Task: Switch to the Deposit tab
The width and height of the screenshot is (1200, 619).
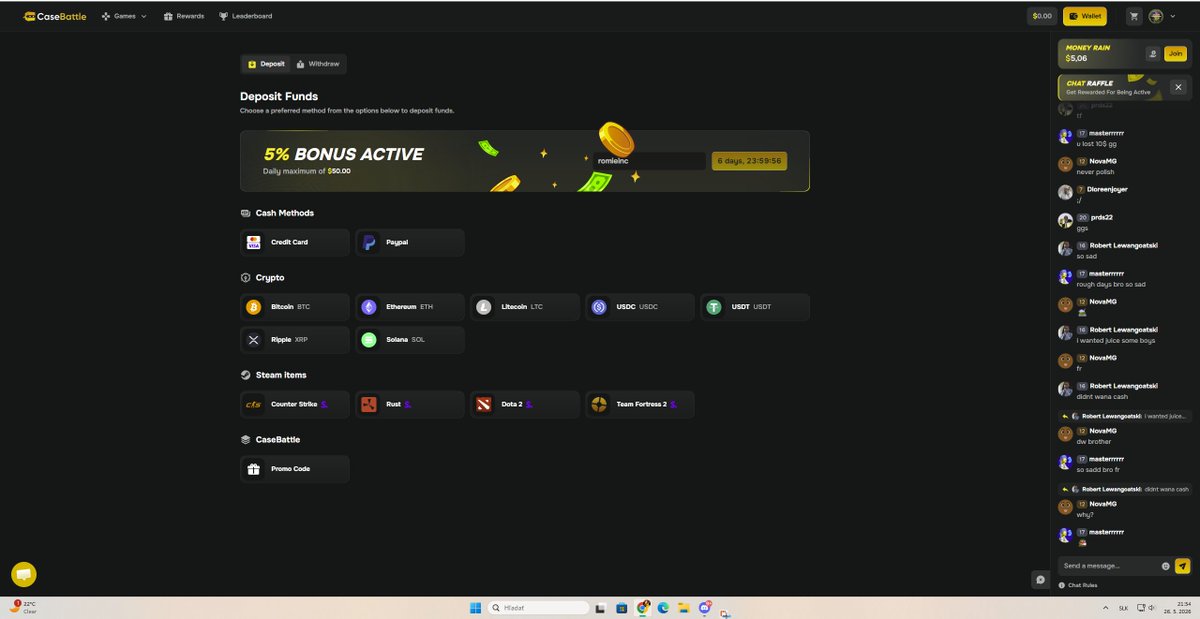Action: point(266,64)
